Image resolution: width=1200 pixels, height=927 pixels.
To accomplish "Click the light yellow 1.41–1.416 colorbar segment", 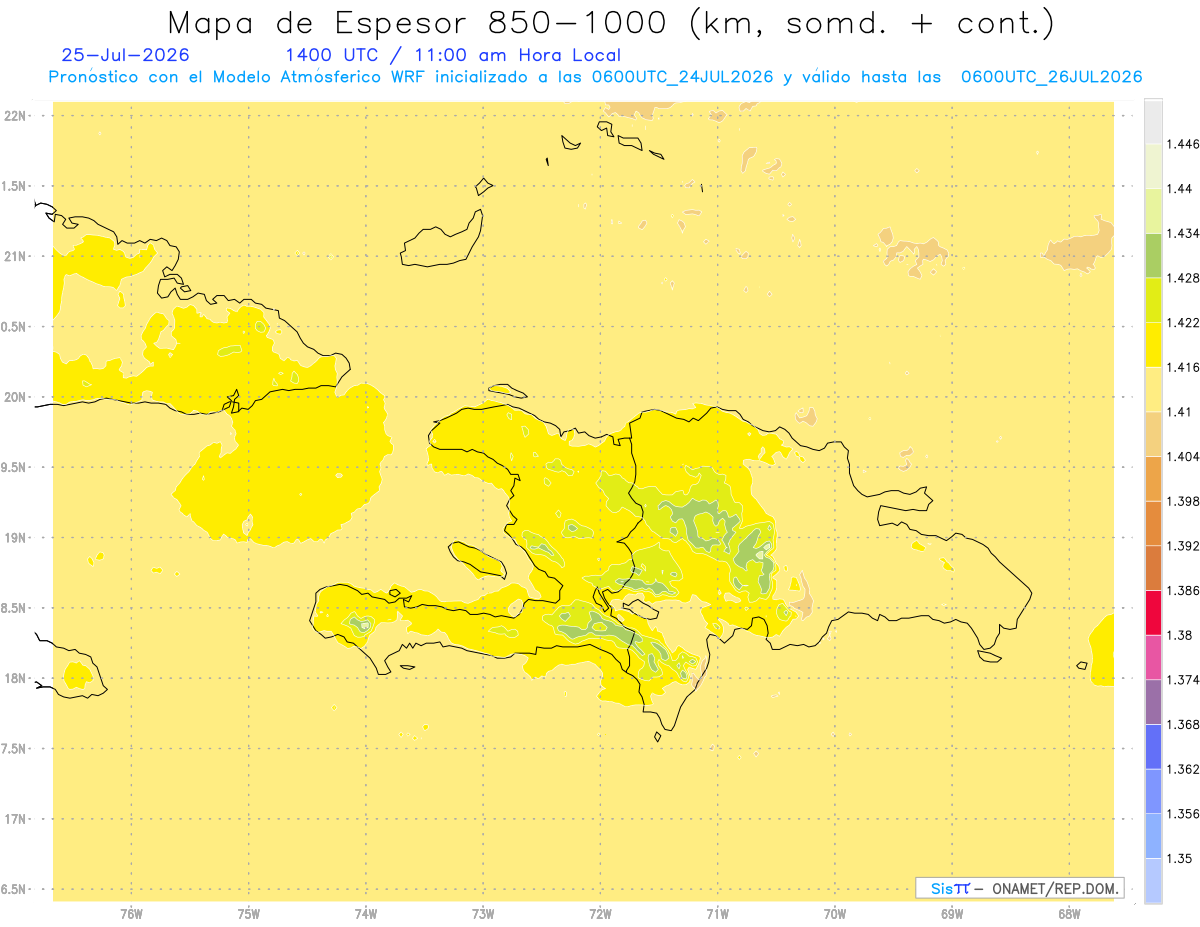I will [x=1153, y=390].
